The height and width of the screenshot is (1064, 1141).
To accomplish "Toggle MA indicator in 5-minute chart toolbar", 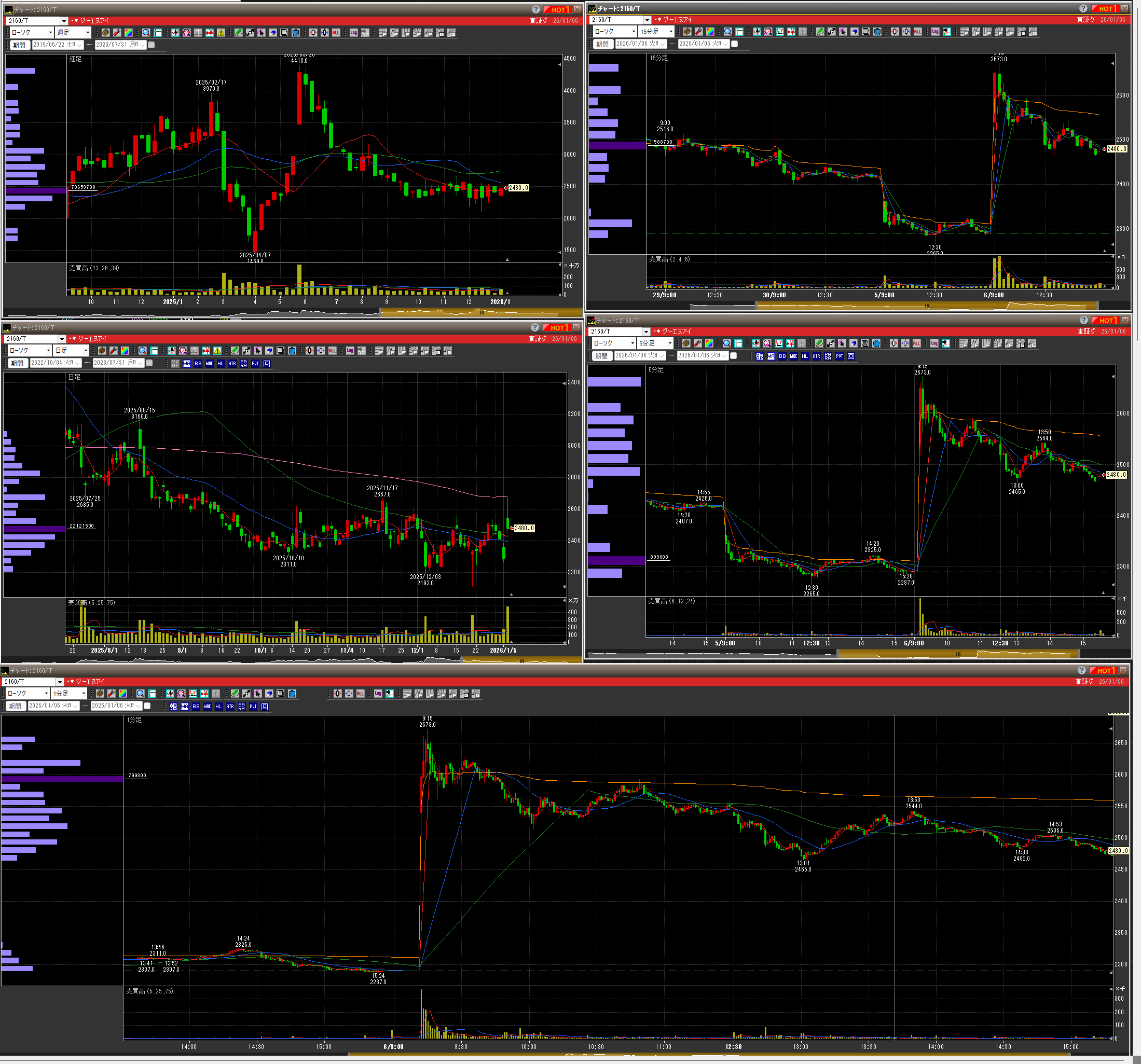I will (771, 356).
